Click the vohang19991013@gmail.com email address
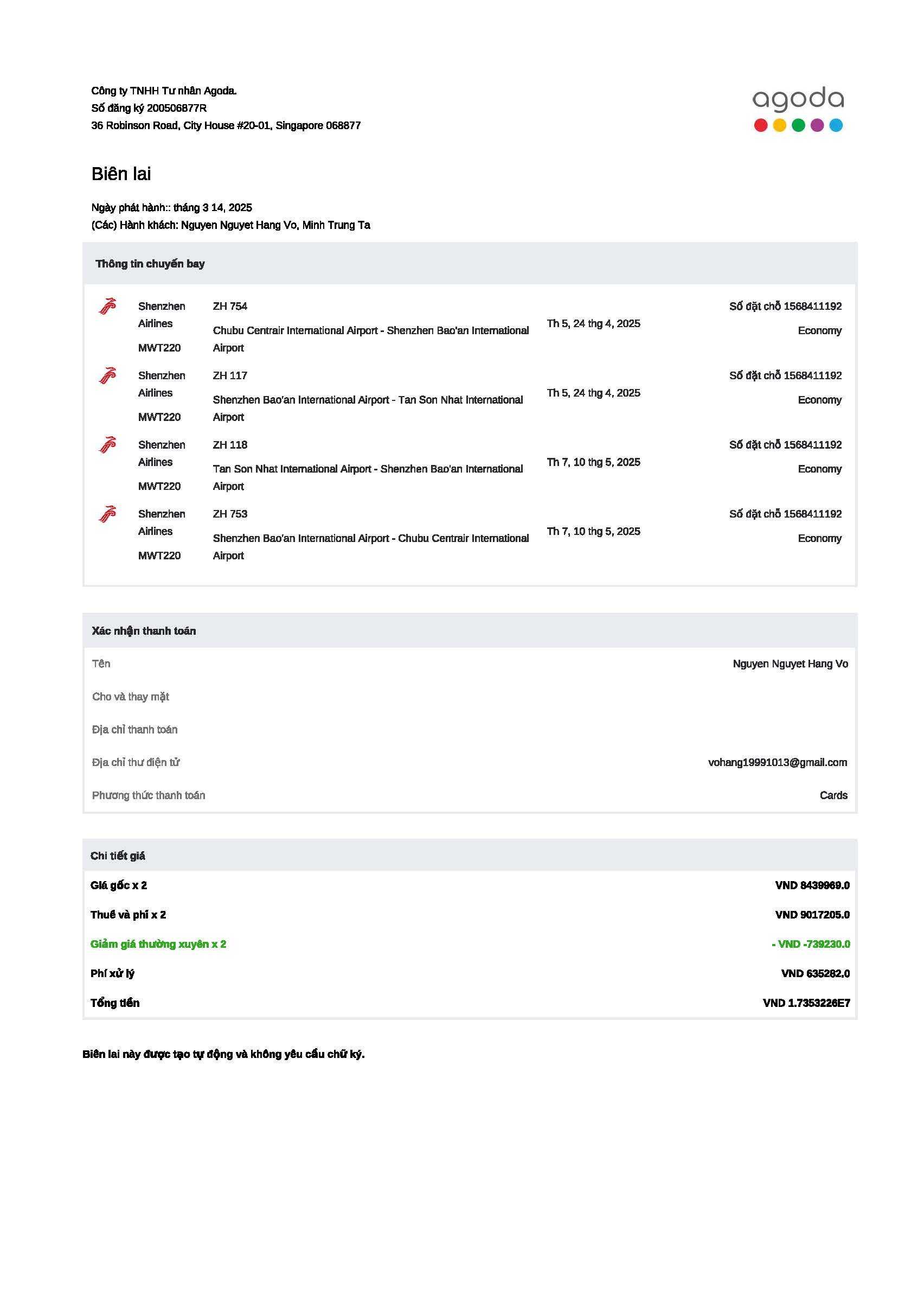 coord(777,763)
